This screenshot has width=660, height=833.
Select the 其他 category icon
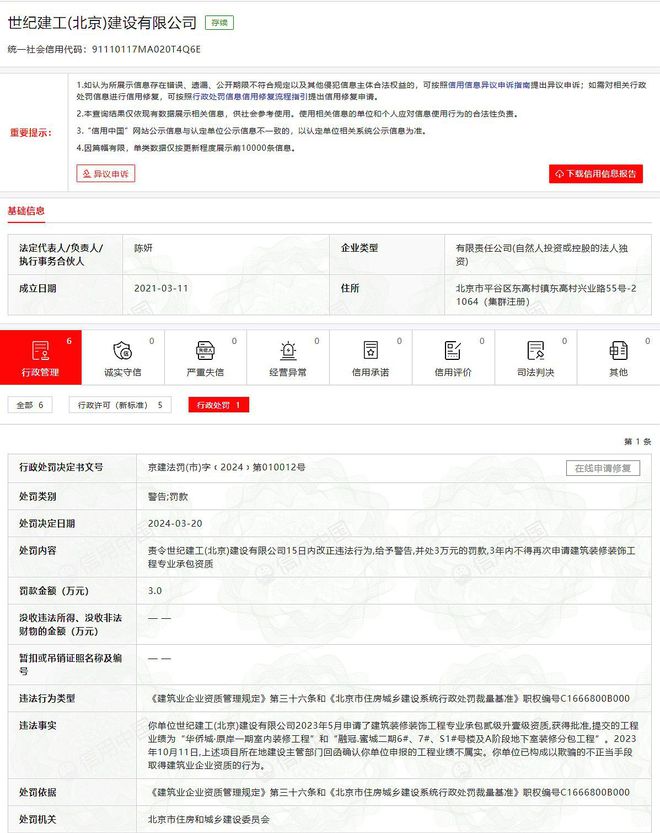(618, 351)
